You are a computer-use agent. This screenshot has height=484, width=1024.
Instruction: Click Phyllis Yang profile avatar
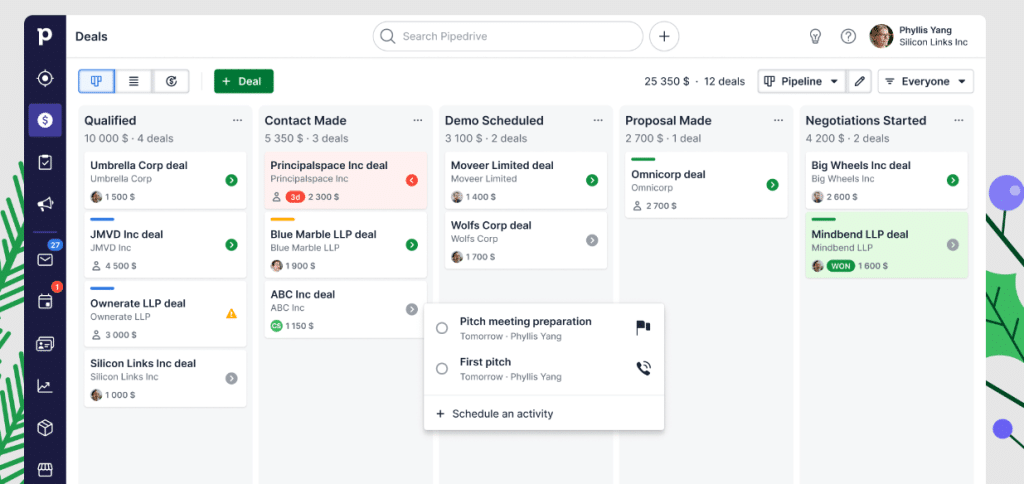881,37
